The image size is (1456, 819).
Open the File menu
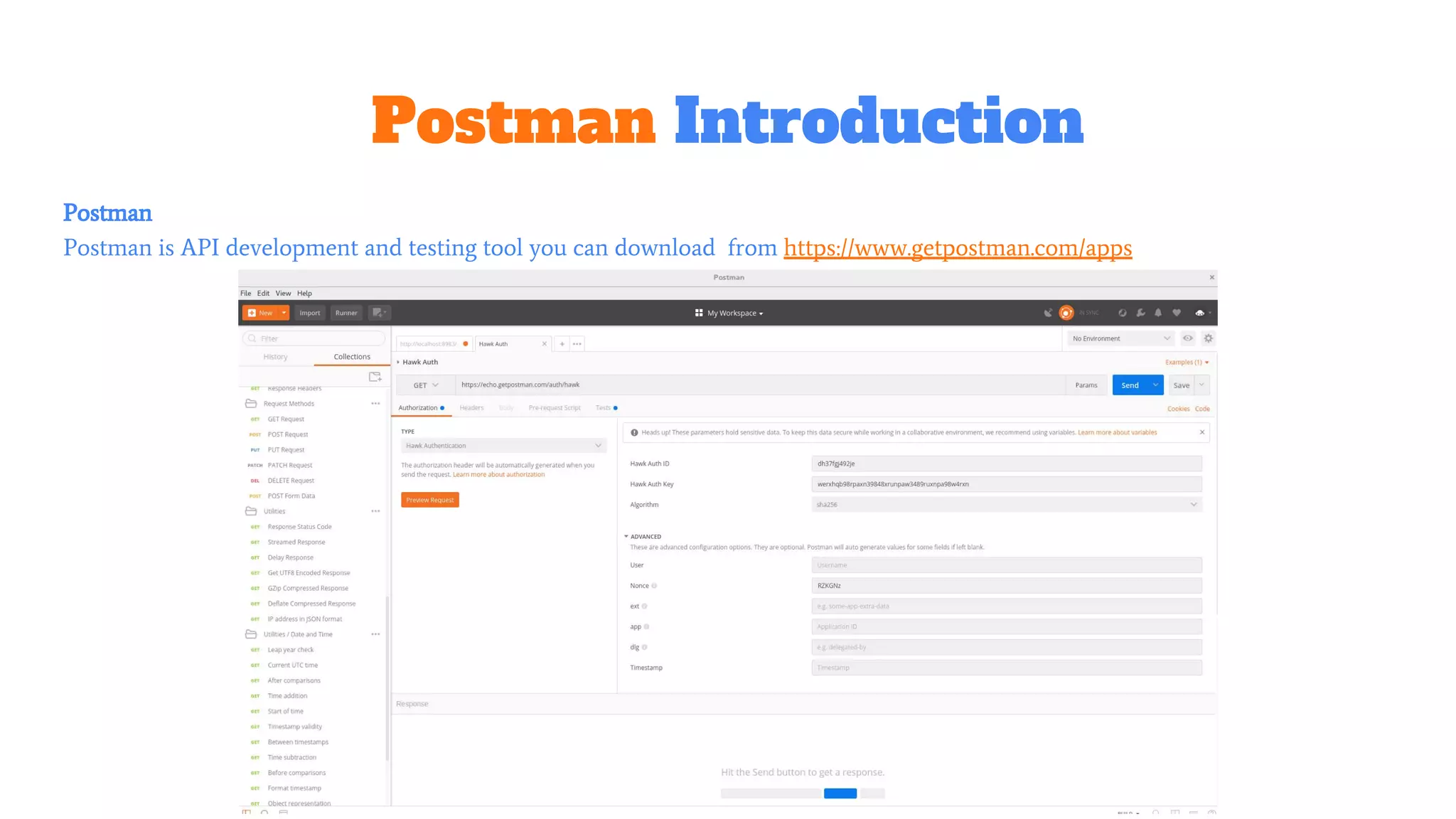[245, 294]
